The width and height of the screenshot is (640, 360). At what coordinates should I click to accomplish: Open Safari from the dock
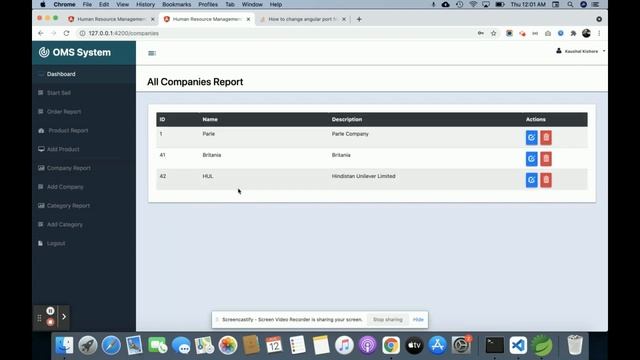click(x=111, y=345)
